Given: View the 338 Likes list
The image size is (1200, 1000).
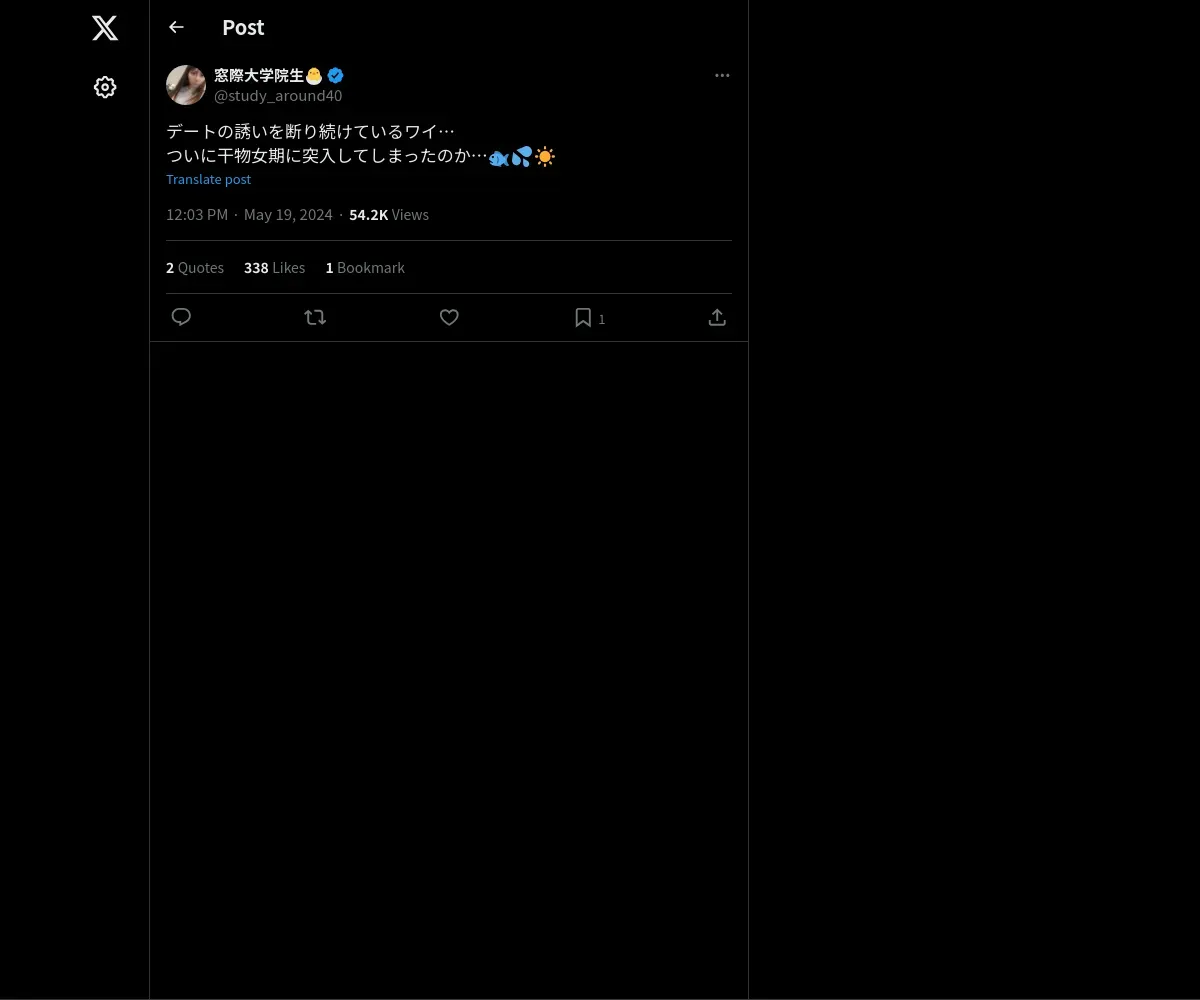Looking at the screenshot, I should [274, 267].
